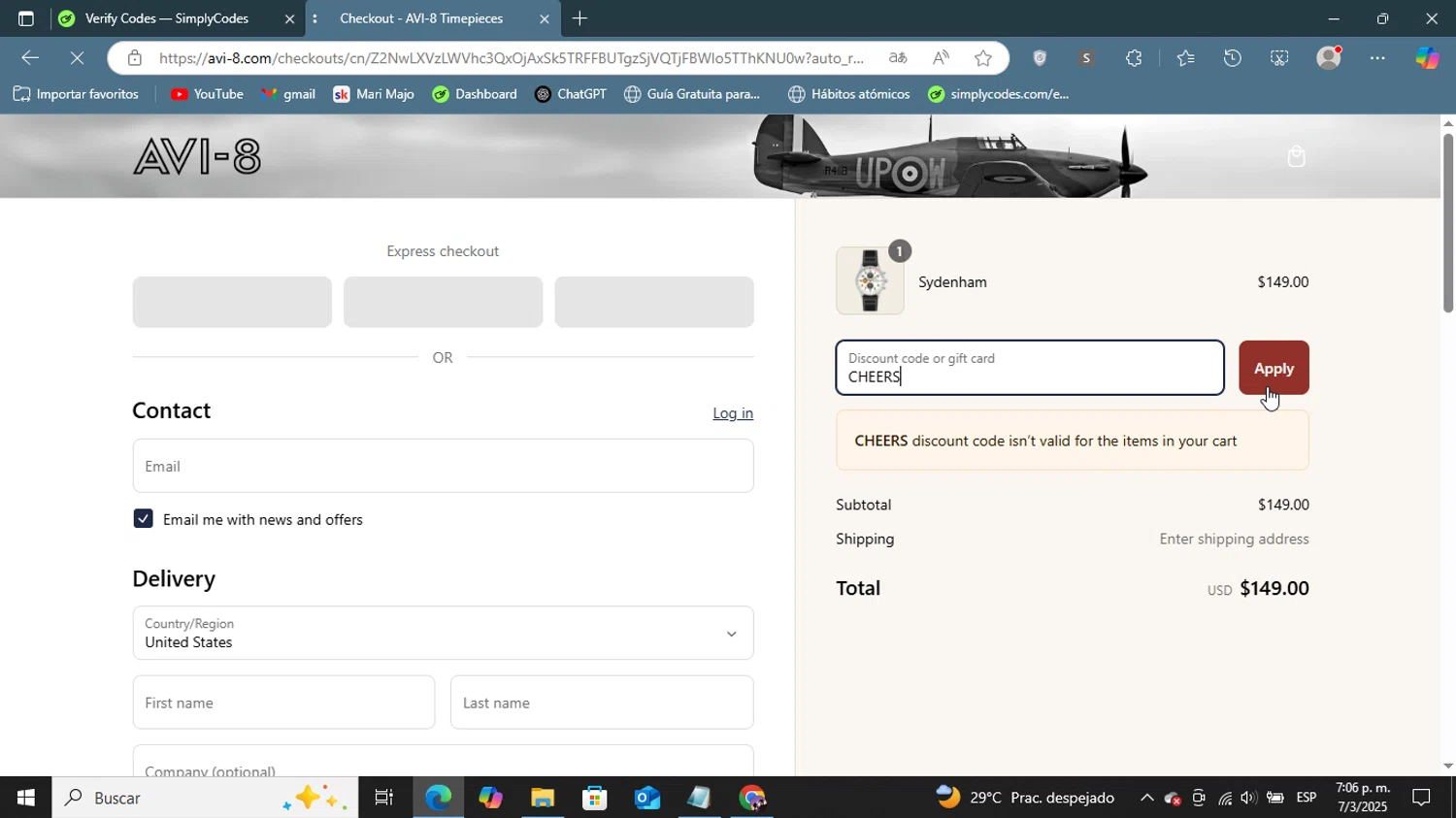
Task: Focus the Email input field
Action: [443, 466]
